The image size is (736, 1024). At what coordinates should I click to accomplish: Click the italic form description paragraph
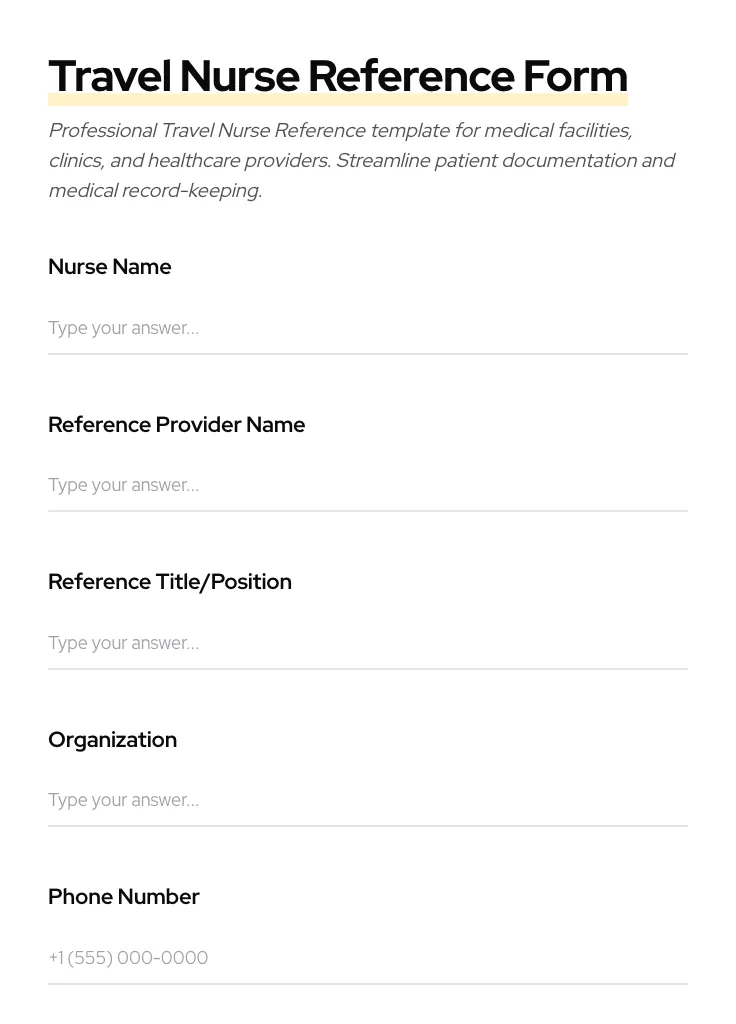pyautogui.click(x=362, y=160)
